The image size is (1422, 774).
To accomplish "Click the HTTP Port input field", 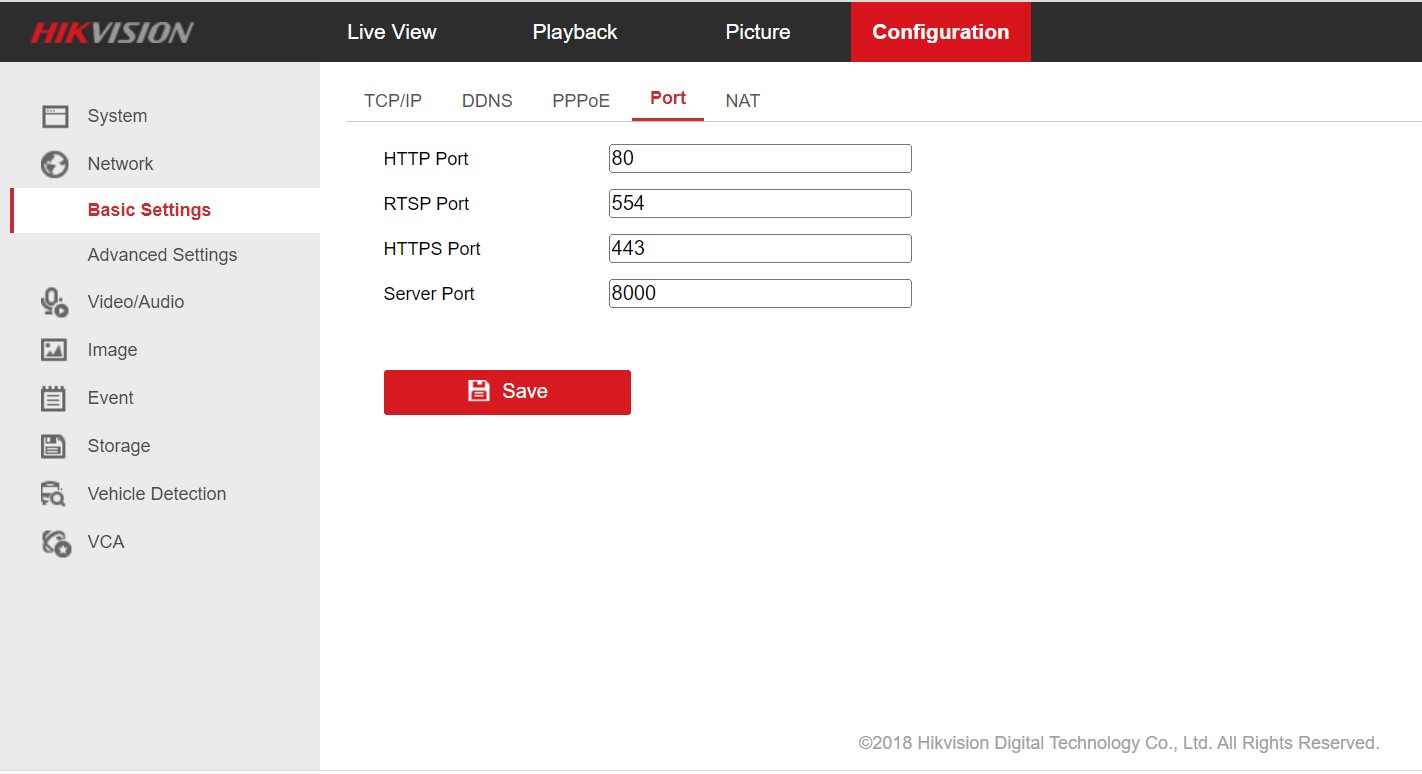I will (760, 158).
